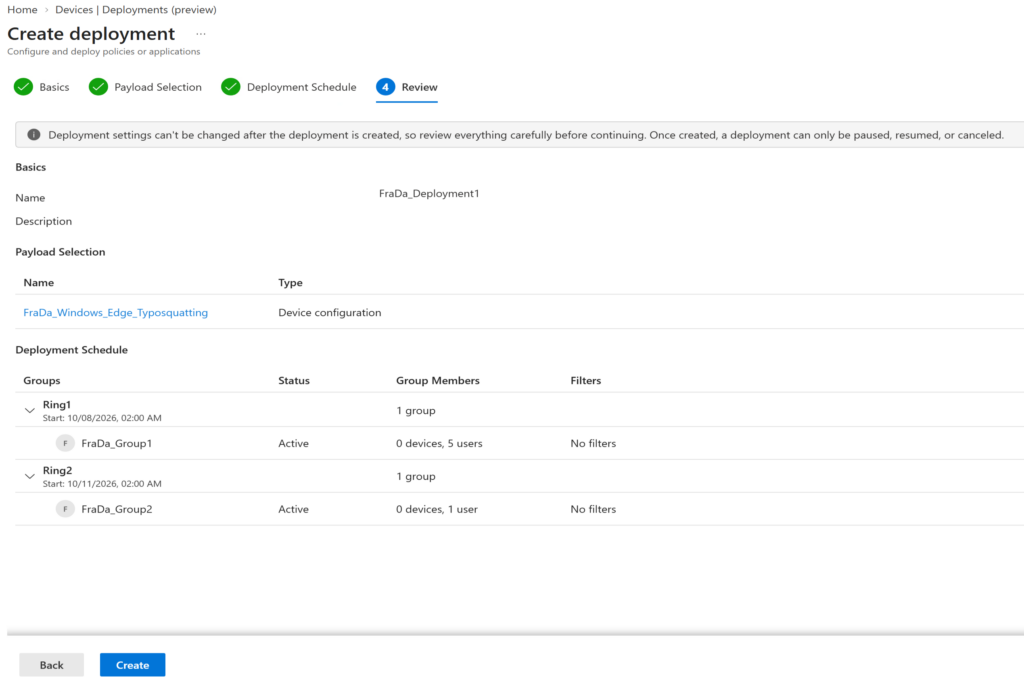This screenshot has width=1024, height=692.
Task: Click the Ring1 '1 group' cell
Action: [x=415, y=411]
